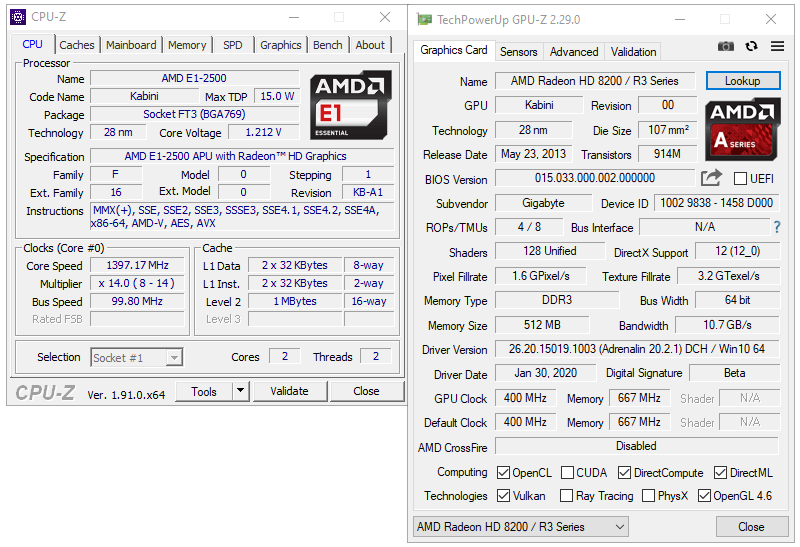This screenshot has width=800, height=547.
Task: Click the CPU-Z title bar app icon
Action: coord(18,17)
